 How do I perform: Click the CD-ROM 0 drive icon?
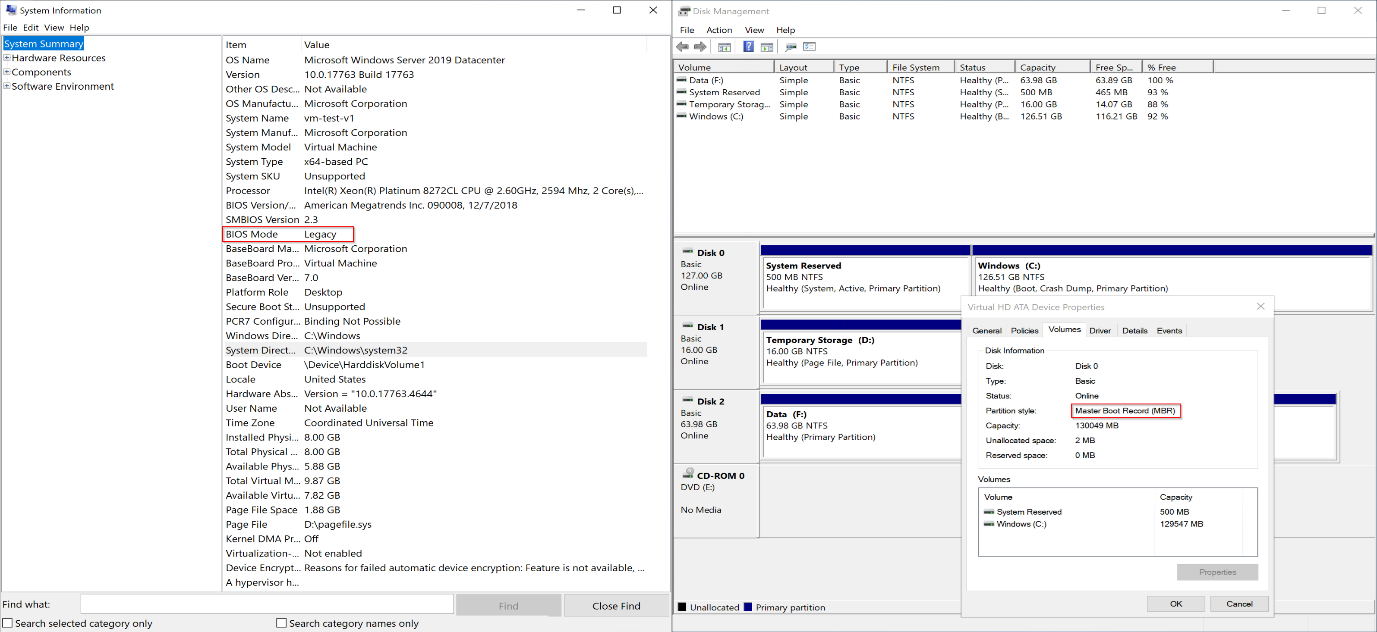(x=688, y=471)
